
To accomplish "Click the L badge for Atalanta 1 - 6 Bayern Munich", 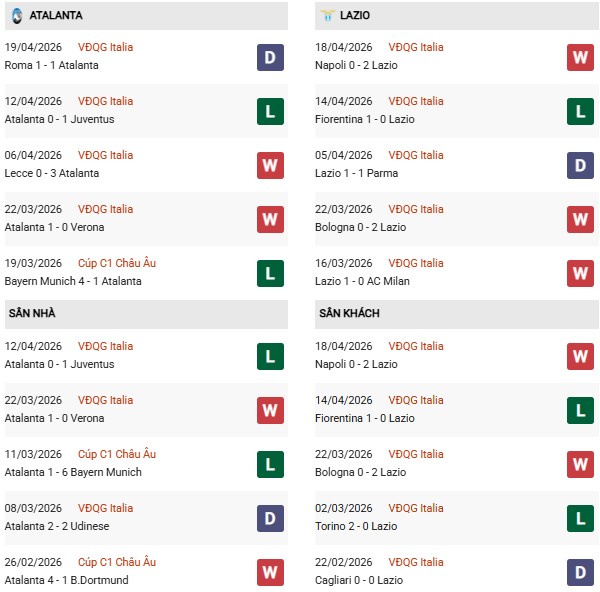I will click(x=270, y=464).
